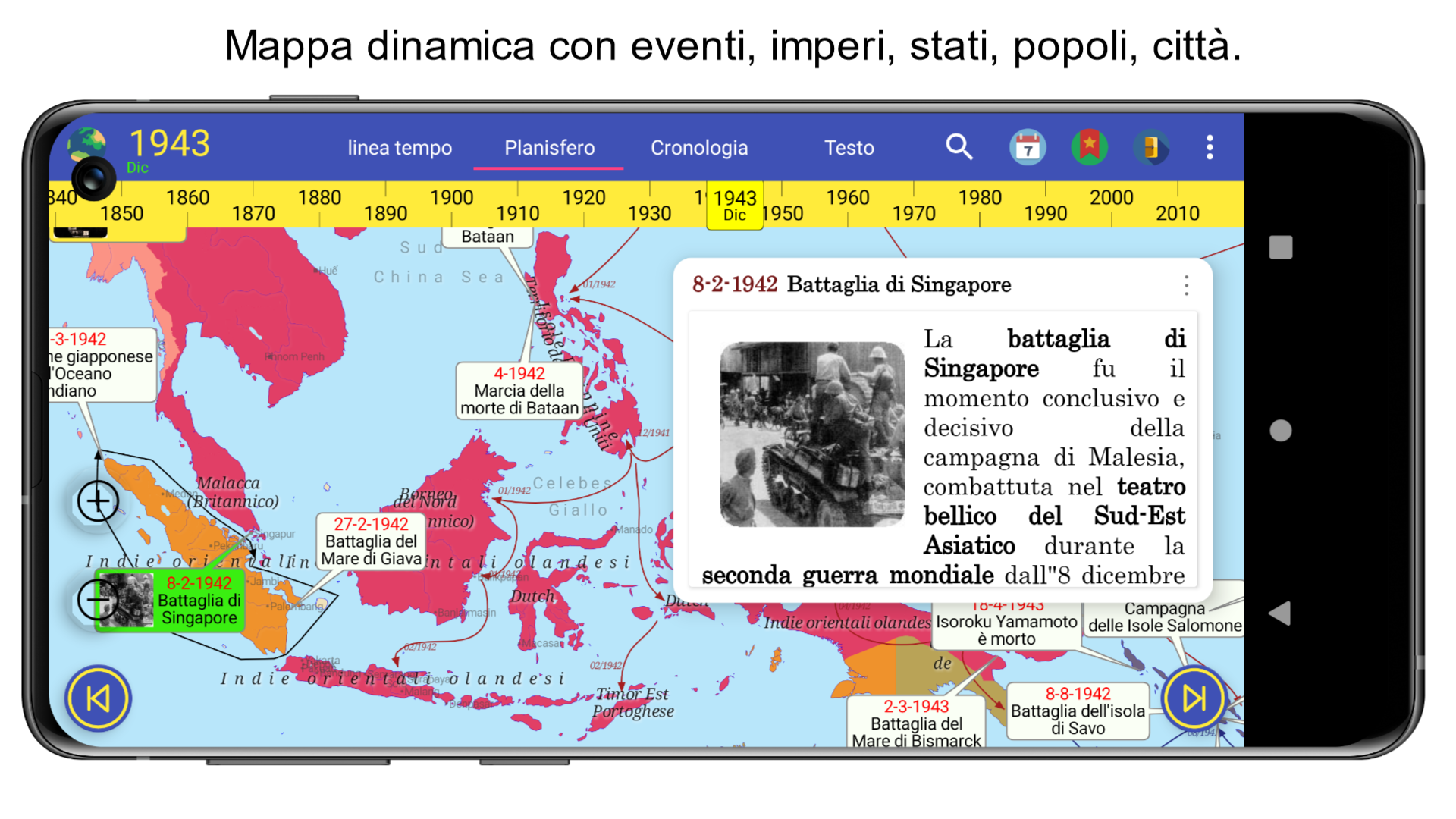Open the Battaglia del Mare di Giava label
Image resolution: width=1456 pixels, height=819 pixels.
(371, 541)
